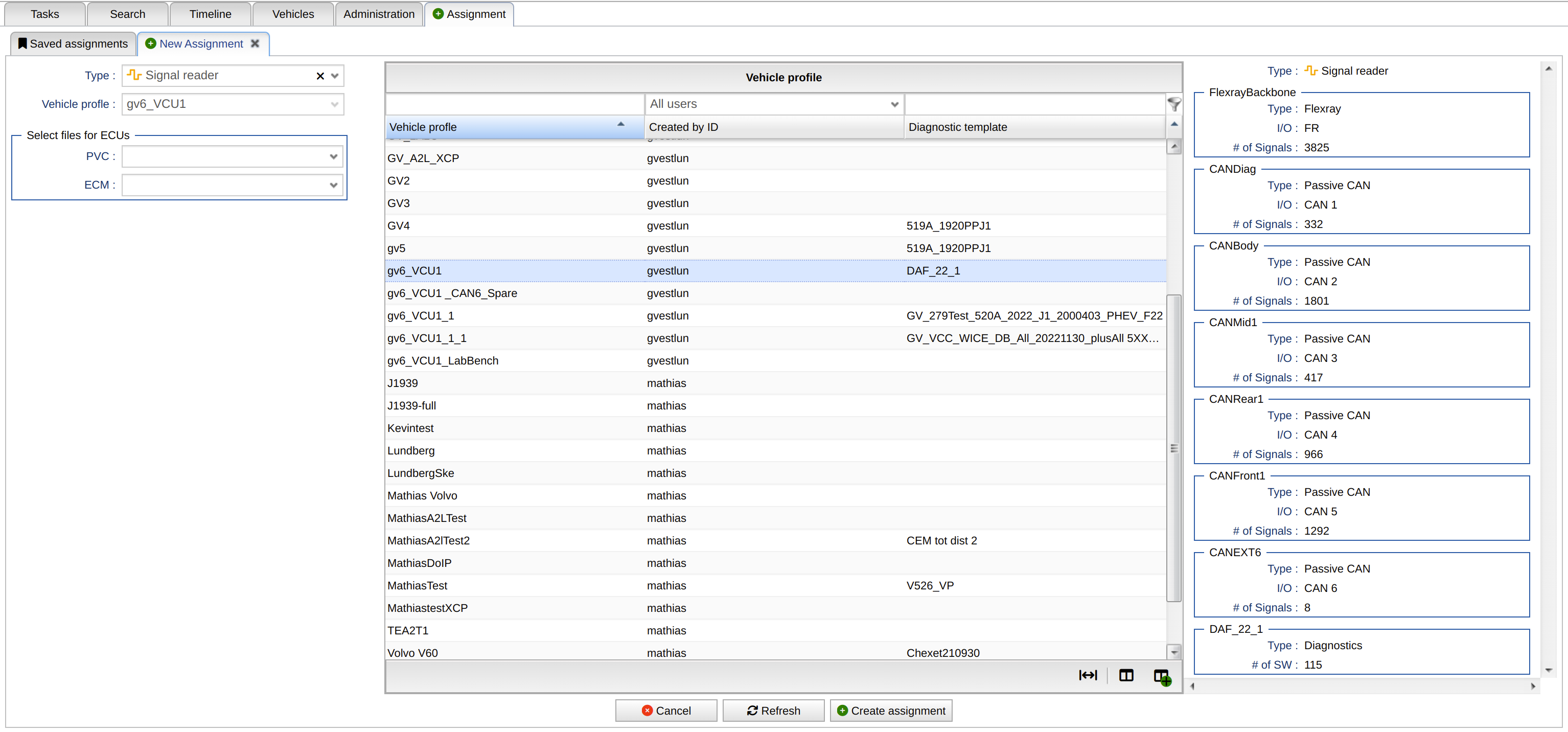
Task: Click the vehicle profile list scrollbar thumb
Action: pyautogui.click(x=1173, y=448)
